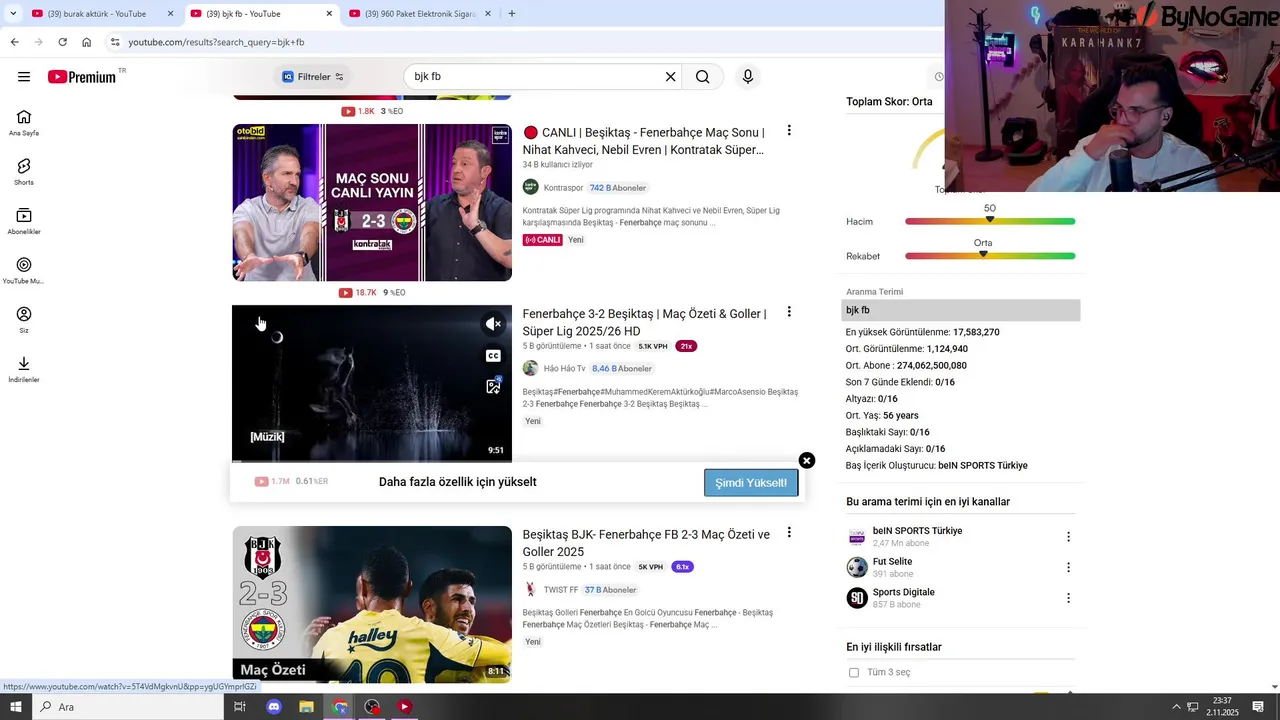Open Windows Start menu
The height and width of the screenshot is (720, 1280).
coord(16,707)
